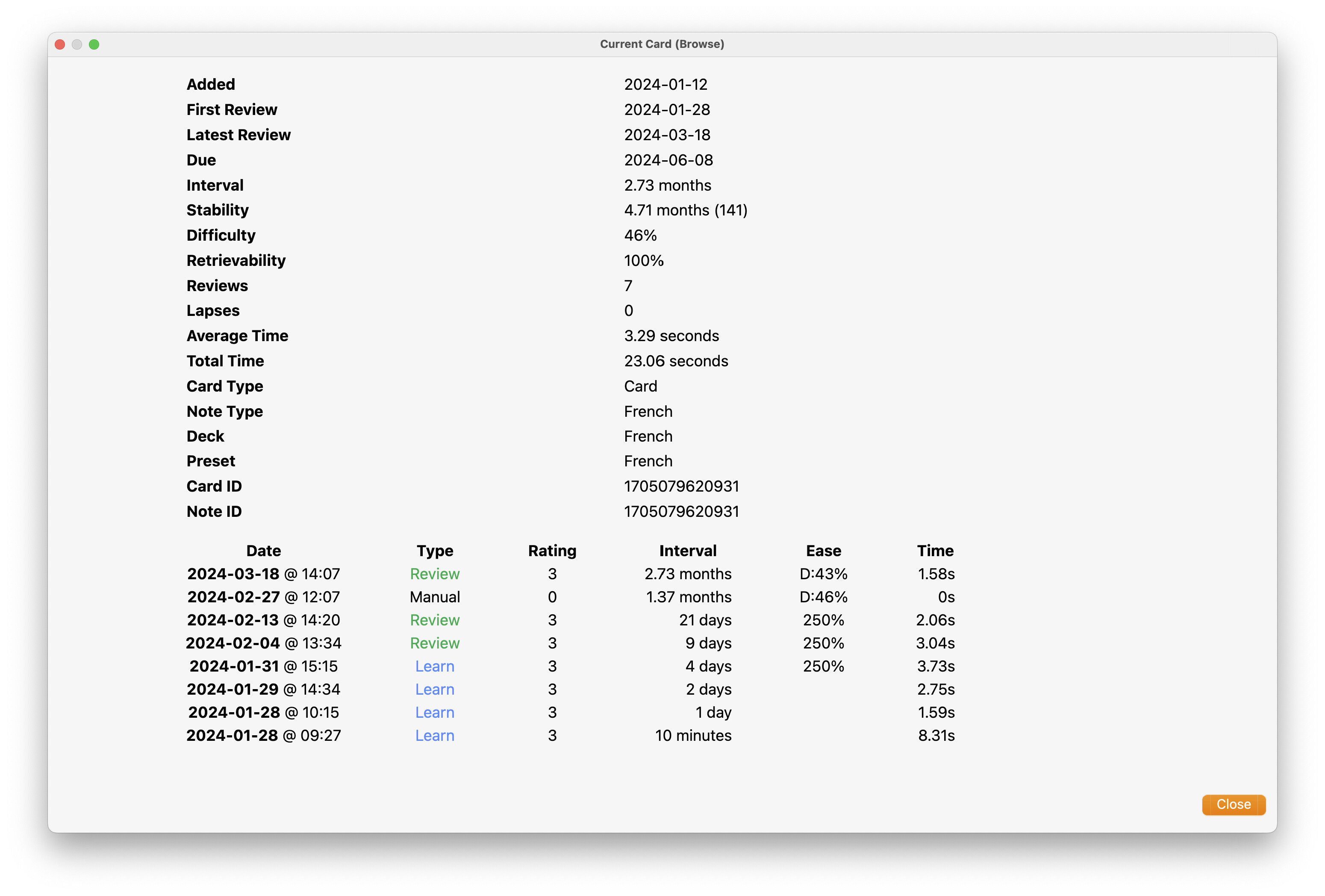Viewport: 1325px width, 896px height.
Task: Click the Note ID value 1705079620931
Action: pyautogui.click(x=681, y=511)
